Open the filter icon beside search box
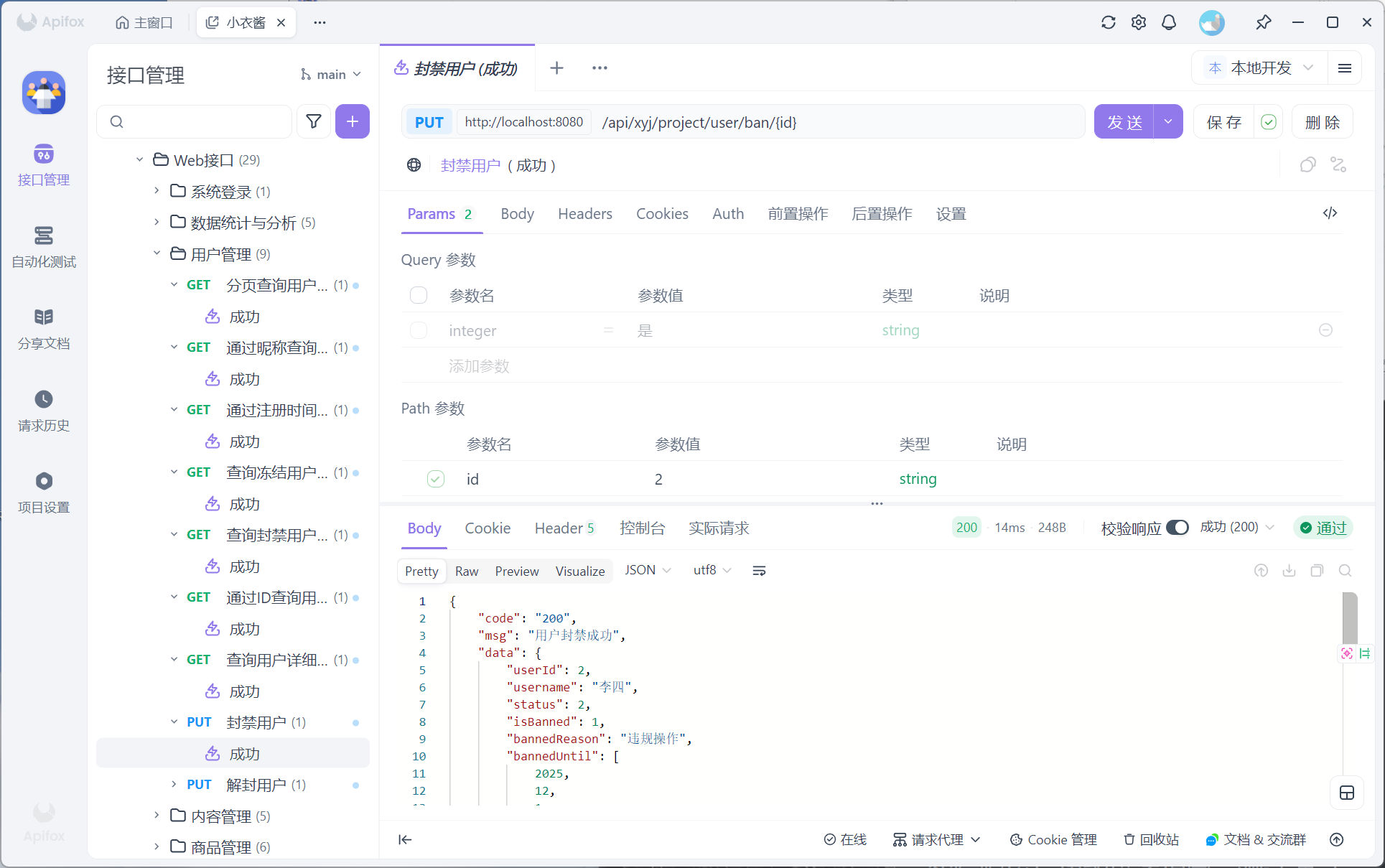 click(314, 121)
